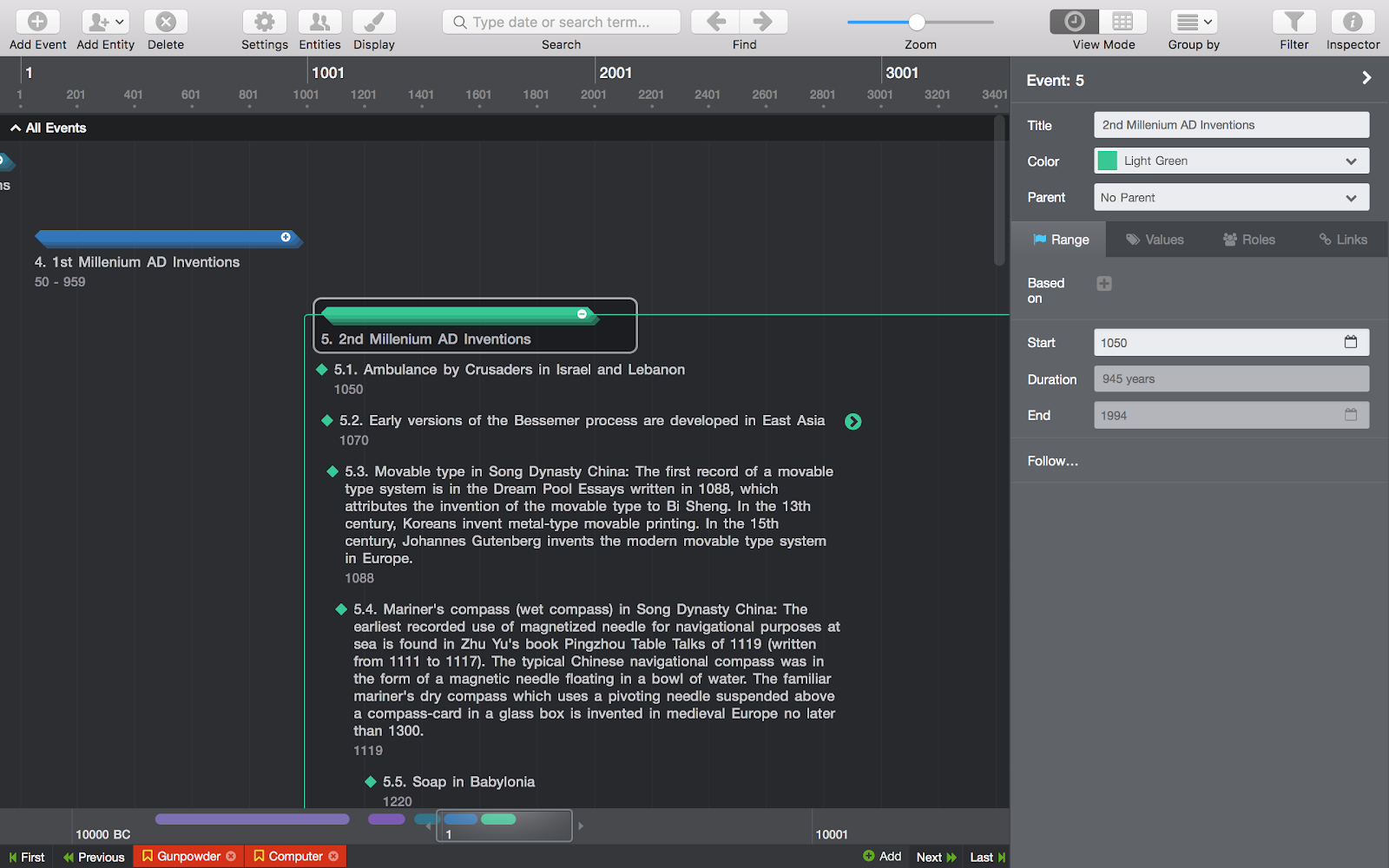Edit the Start date field
The image size is (1389, 868).
1231,343
